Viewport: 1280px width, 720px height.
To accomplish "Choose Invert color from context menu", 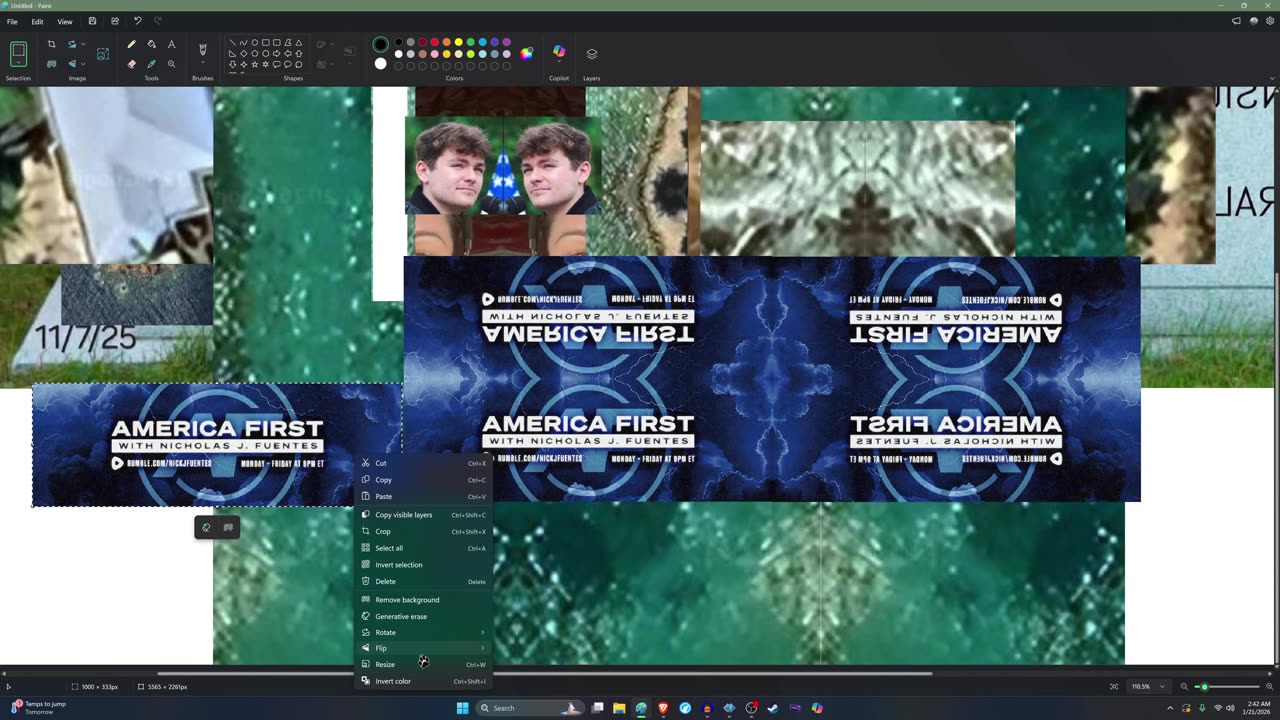I will (424, 681).
